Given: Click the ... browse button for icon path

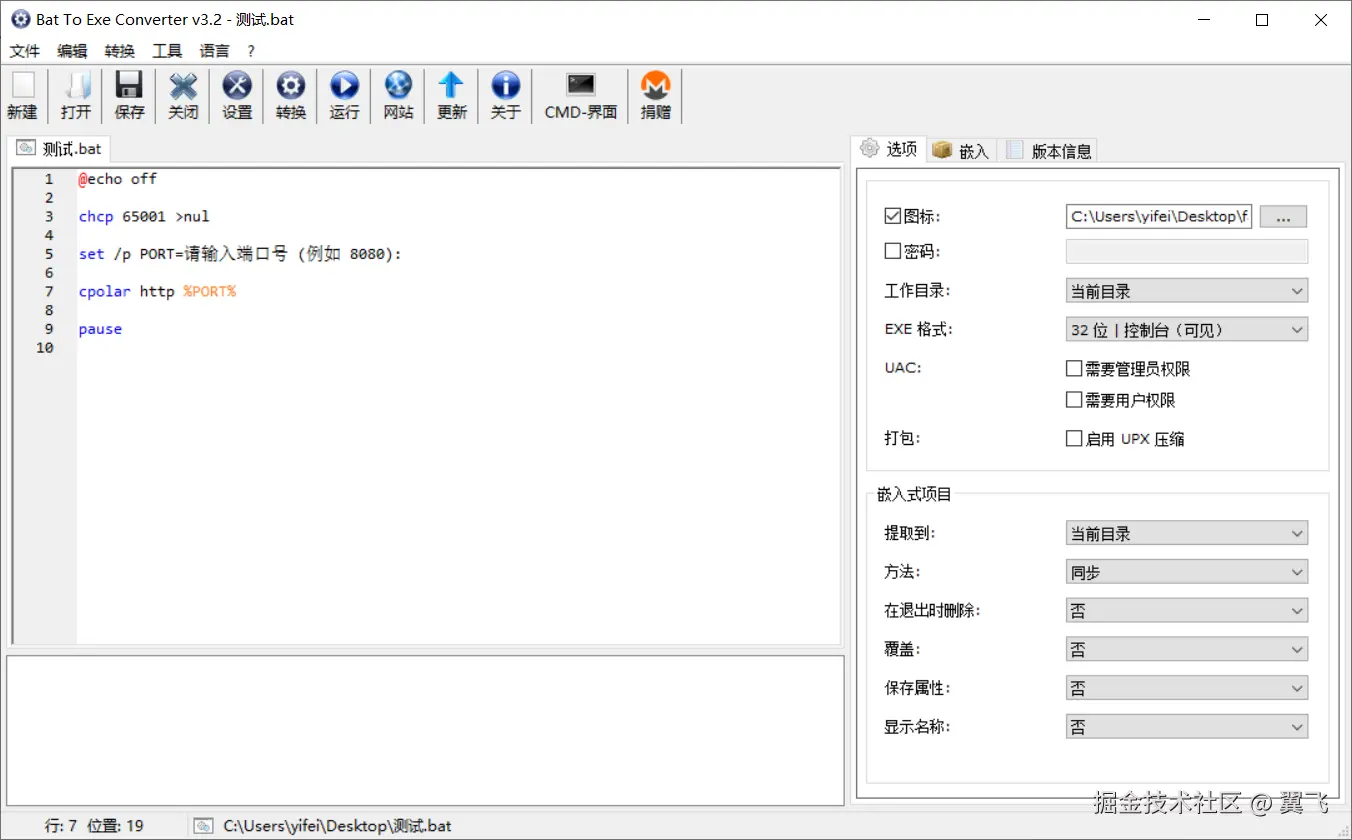Looking at the screenshot, I should (1283, 216).
